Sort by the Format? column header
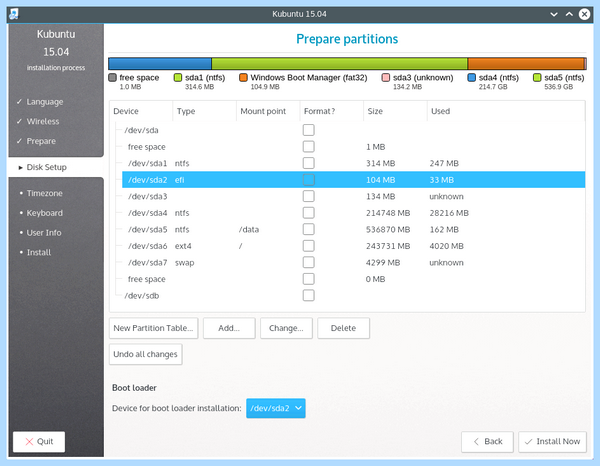This screenshot has height=466, width=600. pos(332,111)
